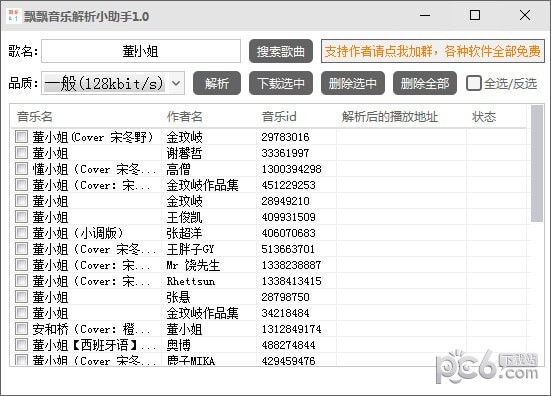Image resolution: width=551 pixels, height=396 pixels.
Task: Select music id 488274844
Action: click(x=288, y=345)
